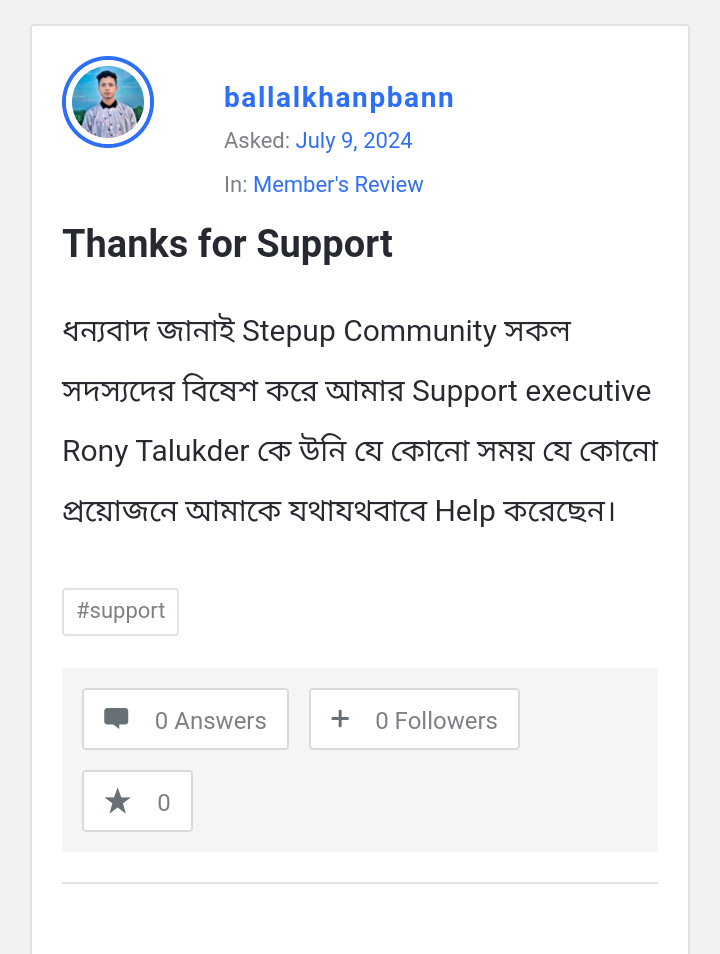Click the Stepup Community text in post

tap(370, 331)
